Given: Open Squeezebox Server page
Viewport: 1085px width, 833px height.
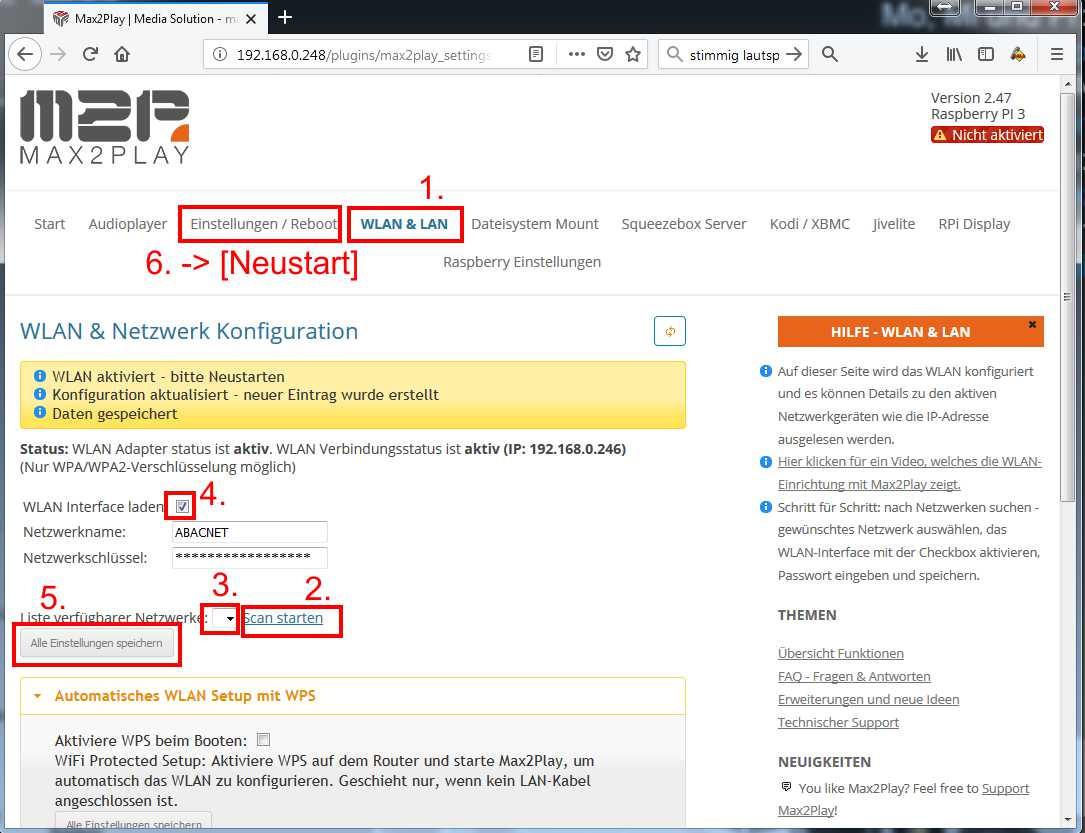Looking at the screenshot, I should [x=684, y=224].
